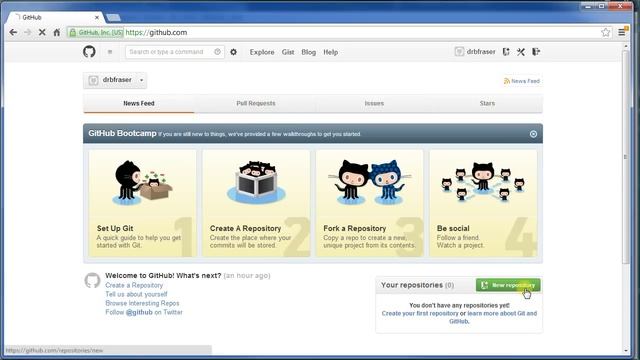This screenshot has height=360, width=640.
Task: Expand the drbfraser account context dropdown
Action: 115,80
